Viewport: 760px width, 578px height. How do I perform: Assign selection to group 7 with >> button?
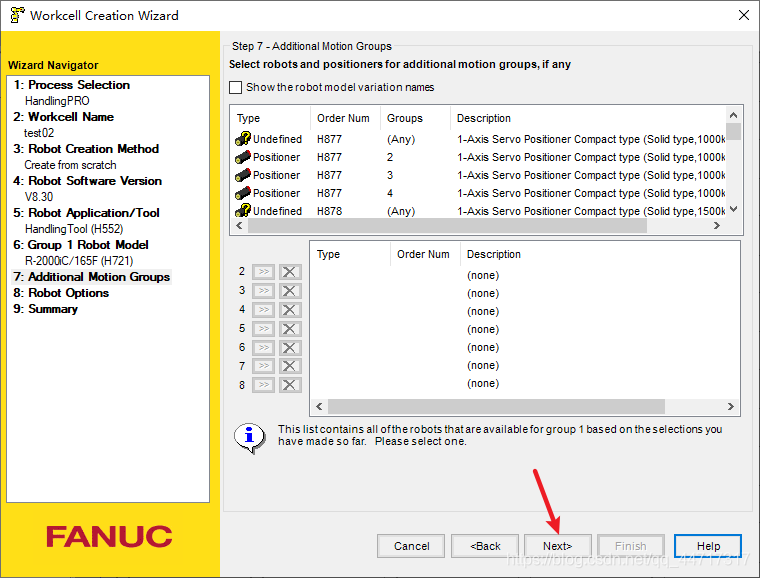tap(264, 366)
